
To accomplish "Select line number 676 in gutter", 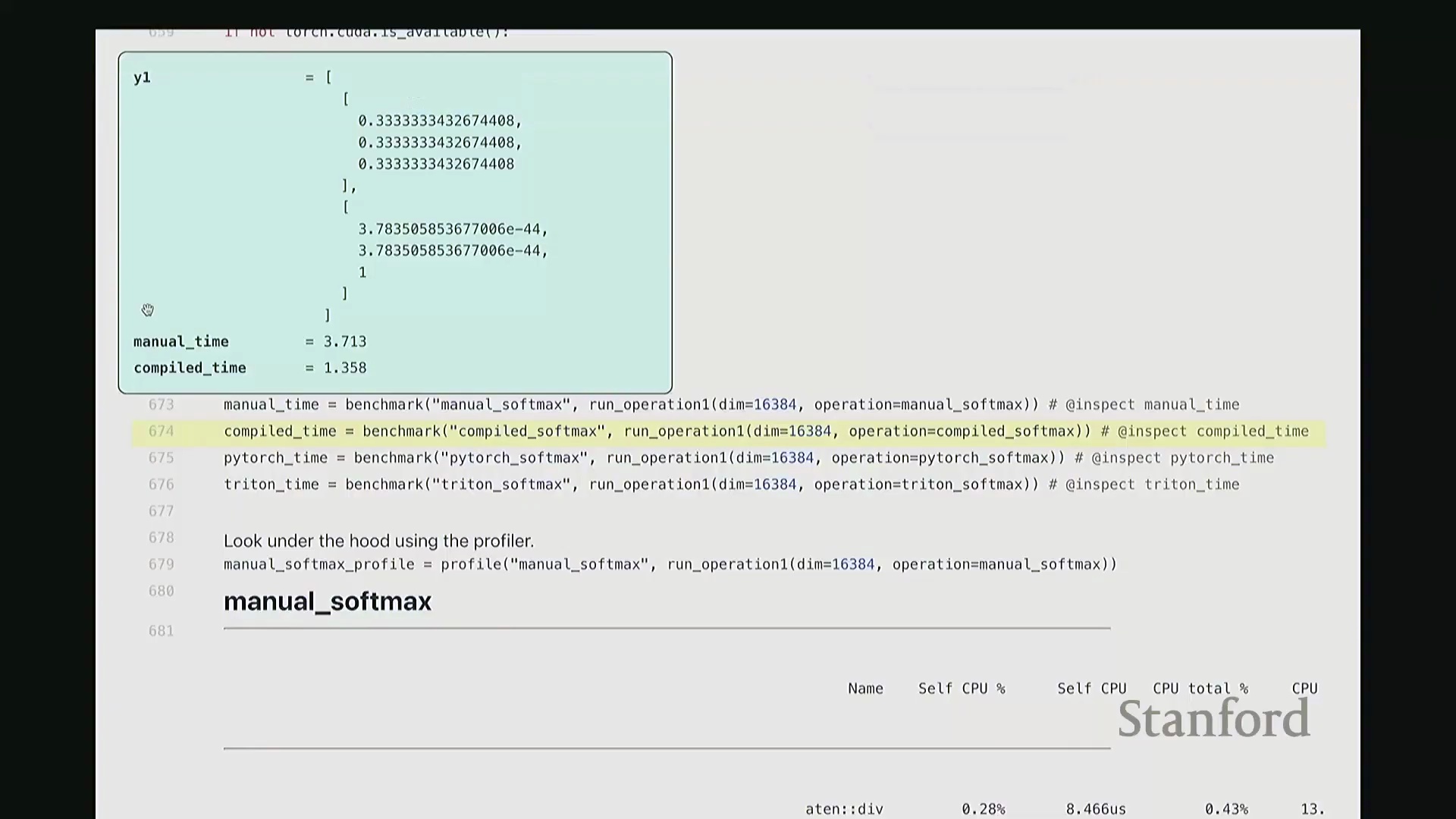I will click(161, 485).
